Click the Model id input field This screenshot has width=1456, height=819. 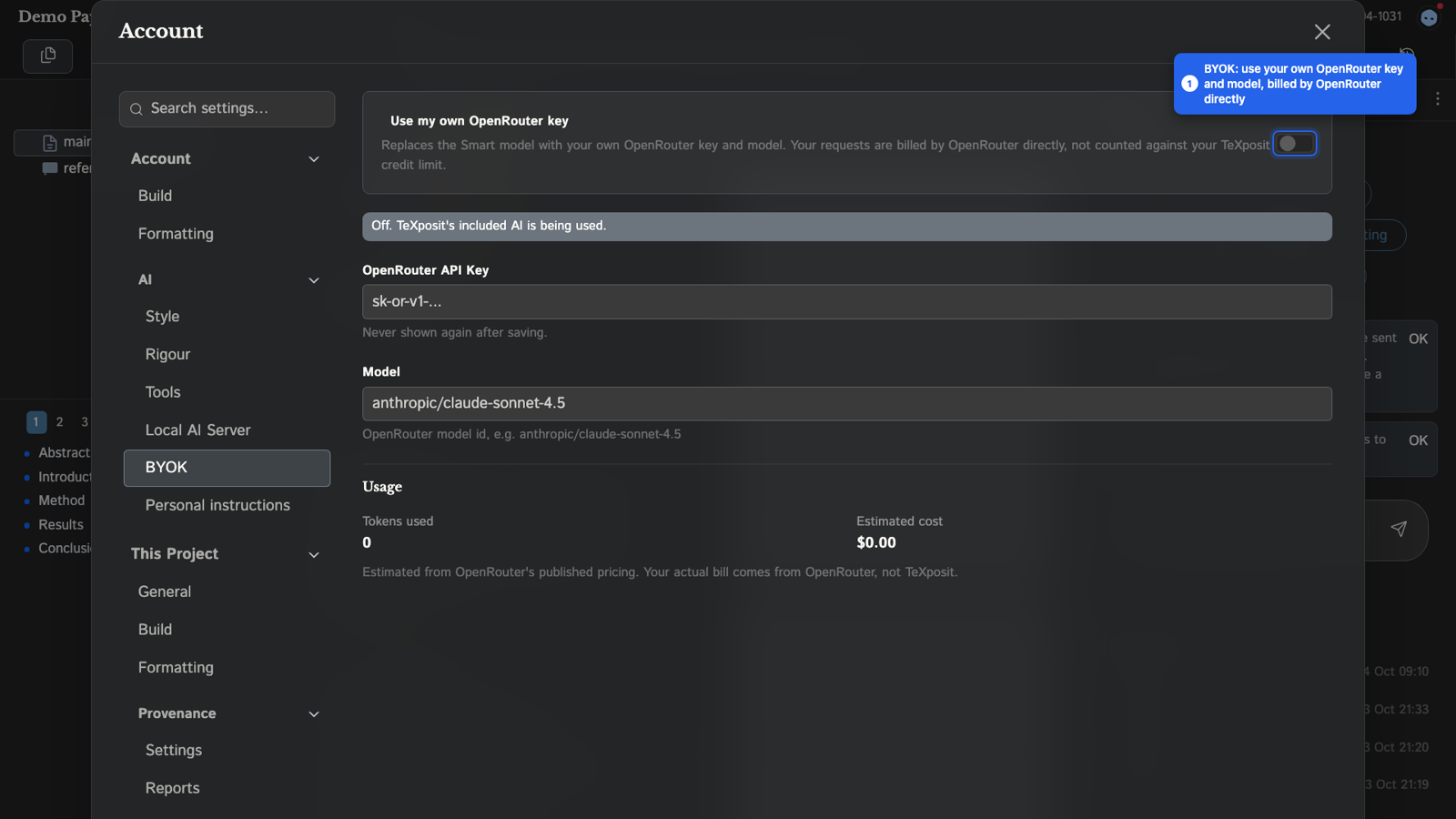pos(846,403)
